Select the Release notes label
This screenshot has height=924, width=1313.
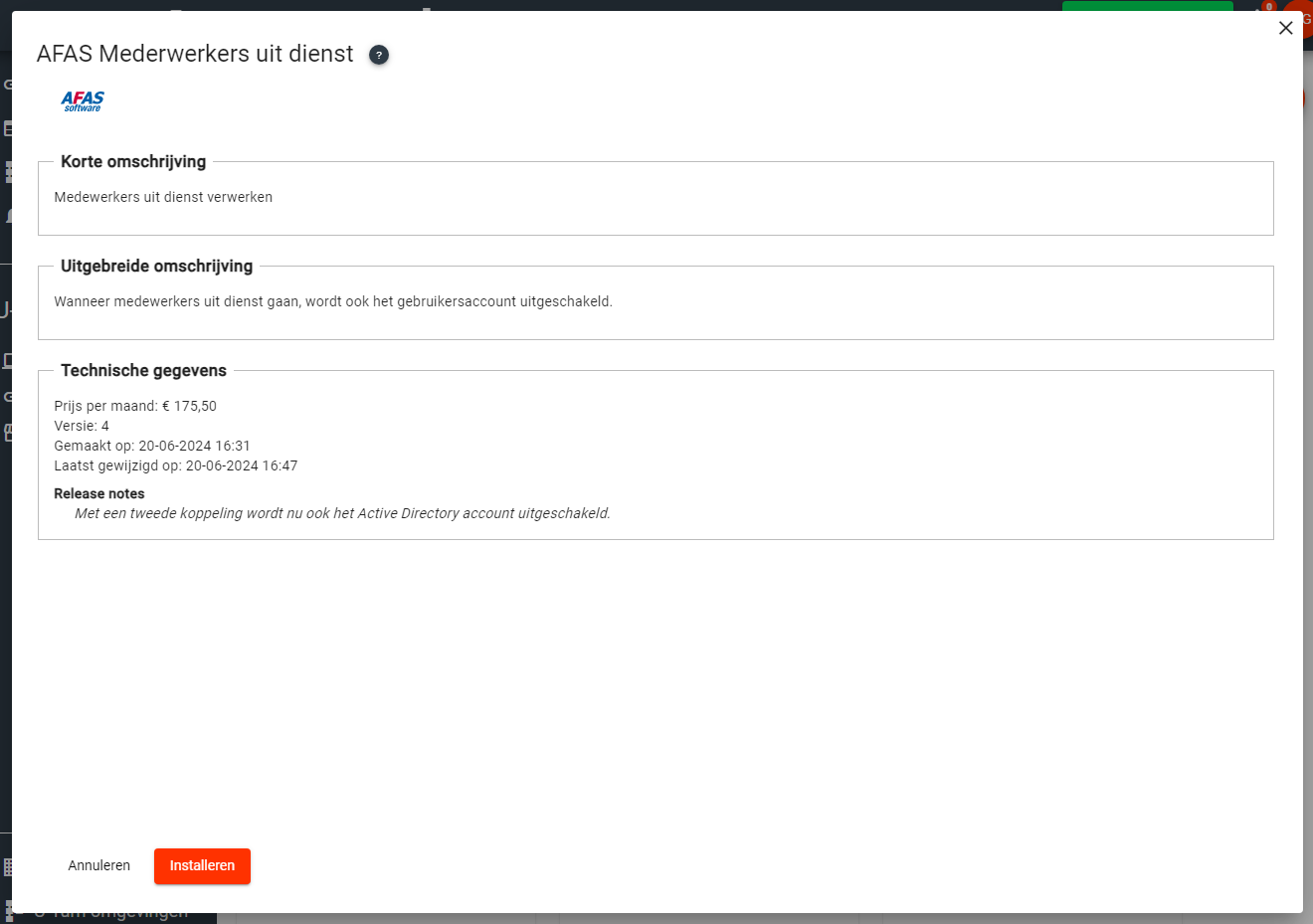pyautogui.click(x=99, y=493)
